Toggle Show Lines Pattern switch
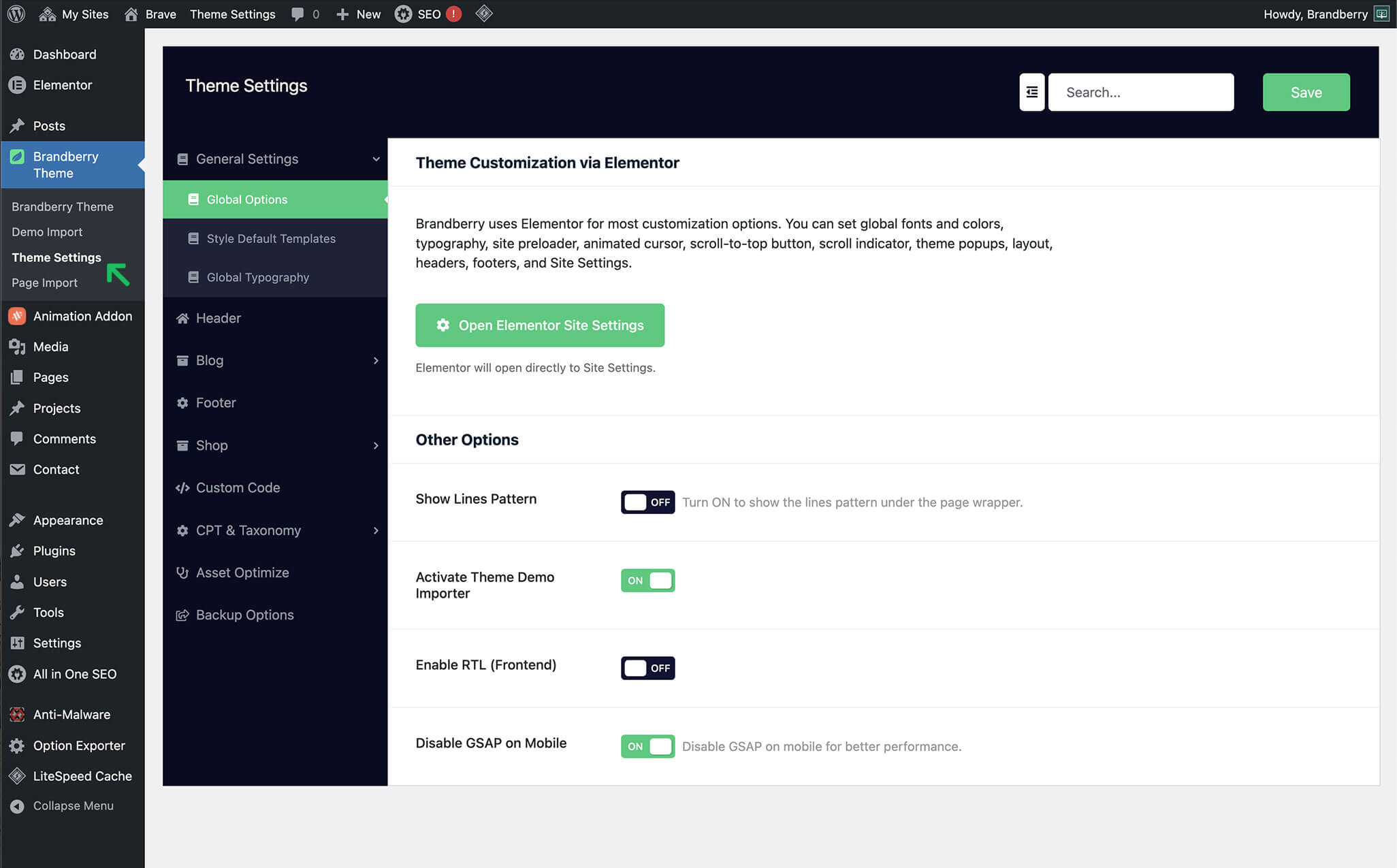The image size is (1397, 868). point(647,502)
